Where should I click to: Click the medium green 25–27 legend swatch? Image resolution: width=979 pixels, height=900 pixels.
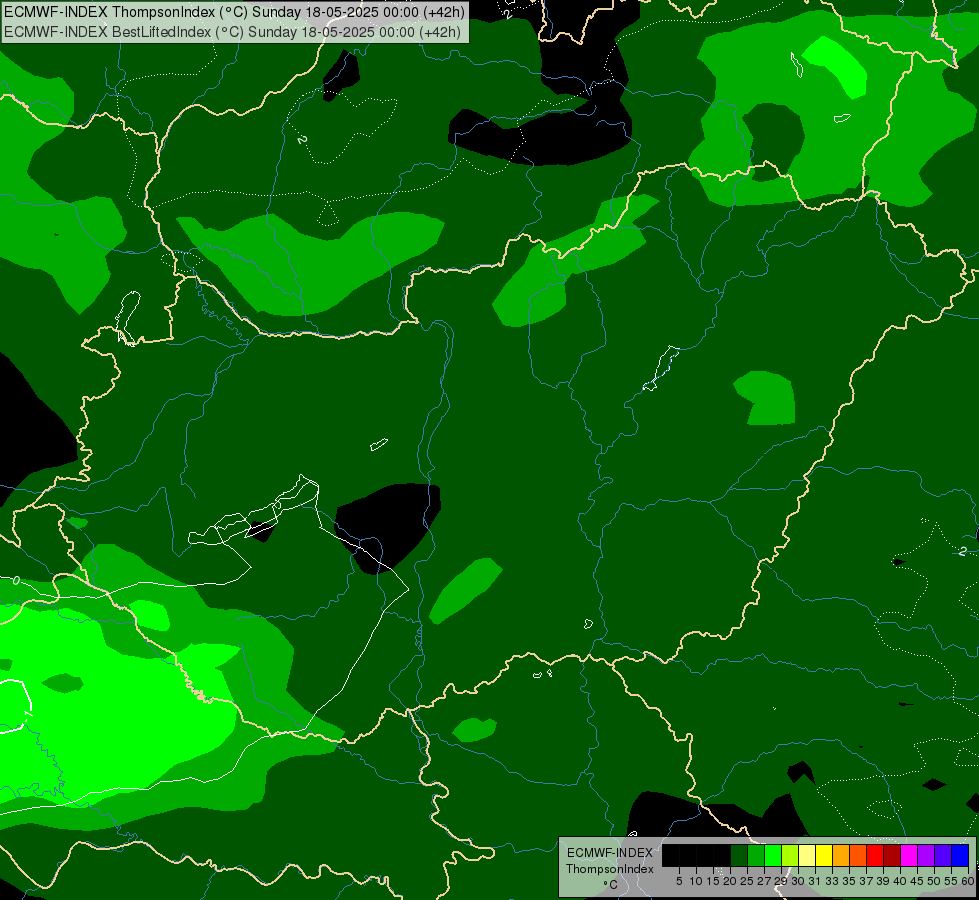(755, 855)
